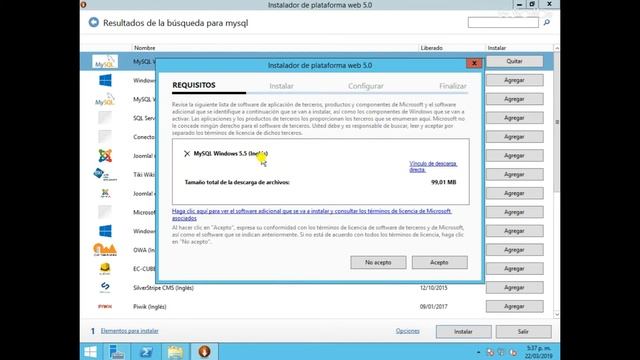This screenshot has width=640, height=360.
Task: Launch PowerShell from the taskbar
Action: click(x=146, y=351)
